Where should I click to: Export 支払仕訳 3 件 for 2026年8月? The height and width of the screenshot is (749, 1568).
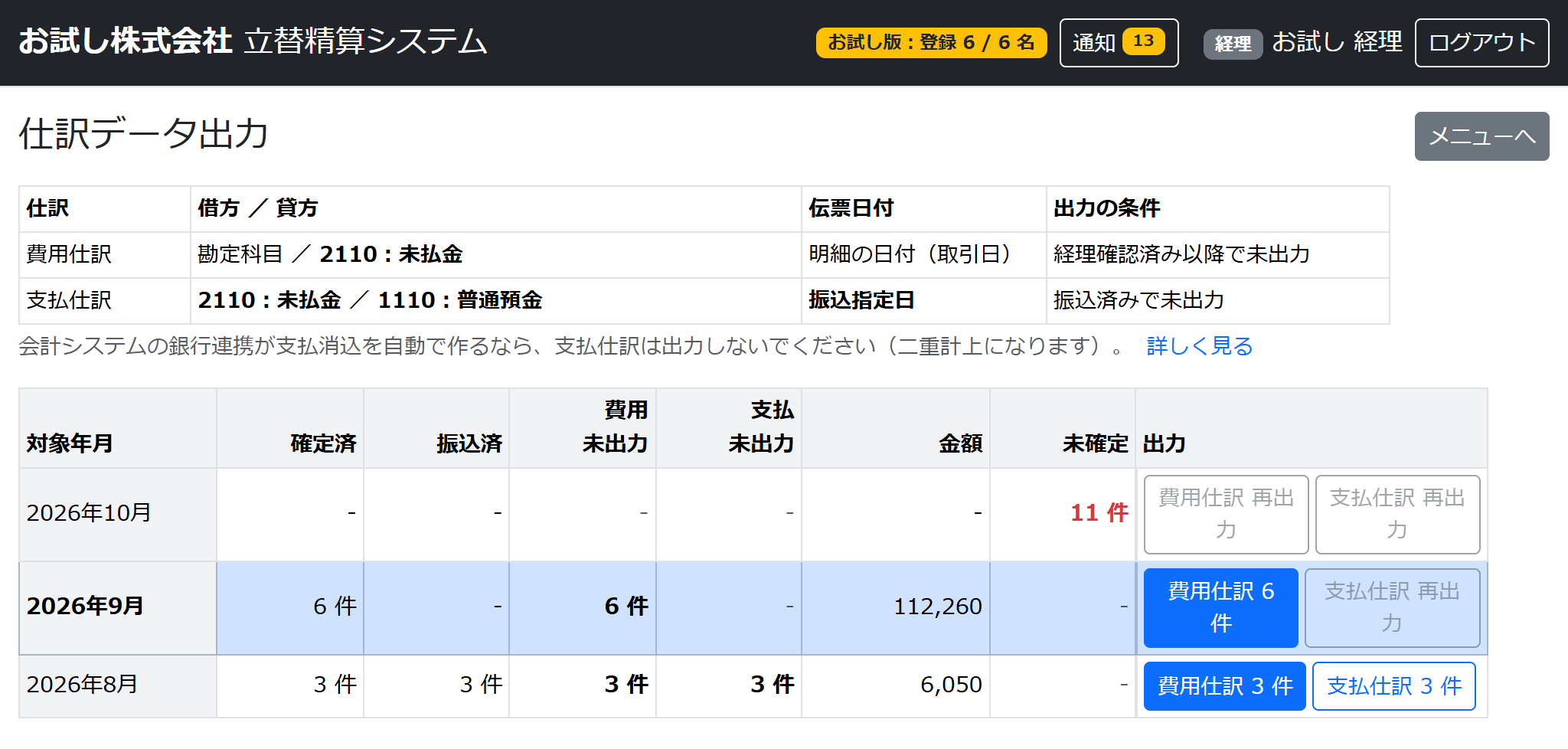pyautogui.click(x=1393, y=685)
